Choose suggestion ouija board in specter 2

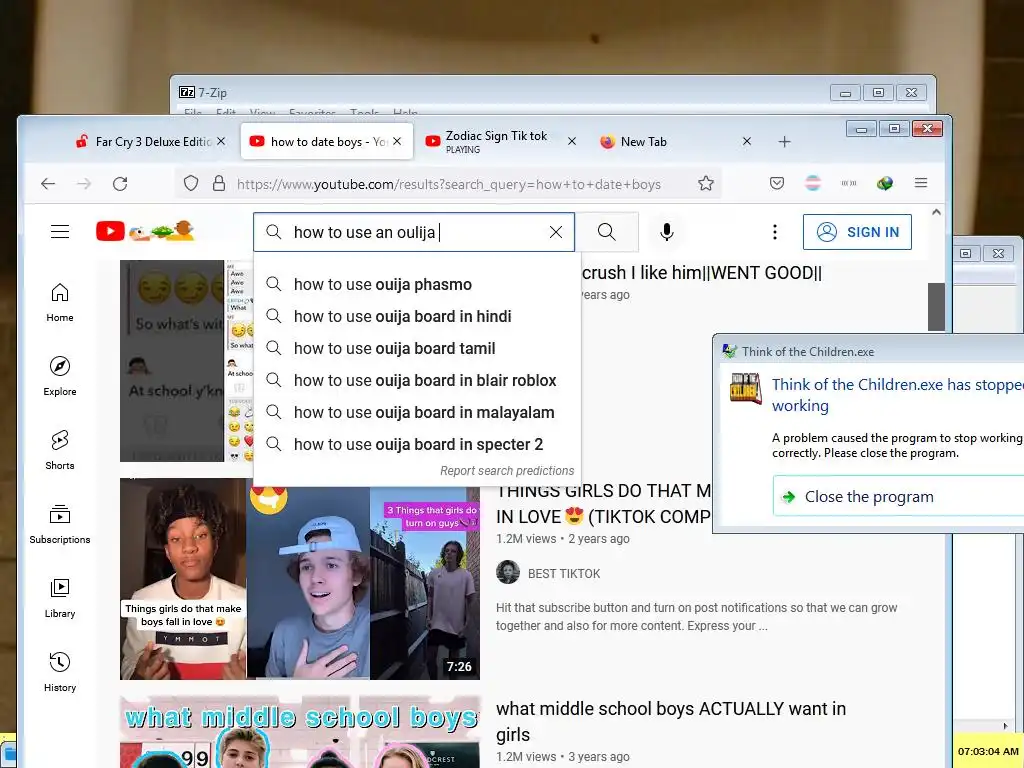point(417,444)
